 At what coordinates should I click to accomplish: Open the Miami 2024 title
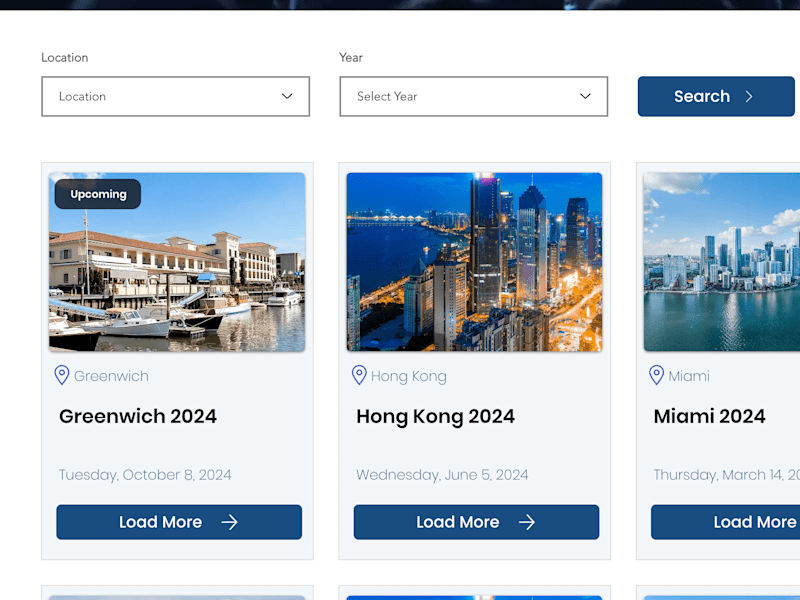coord(709,416)
